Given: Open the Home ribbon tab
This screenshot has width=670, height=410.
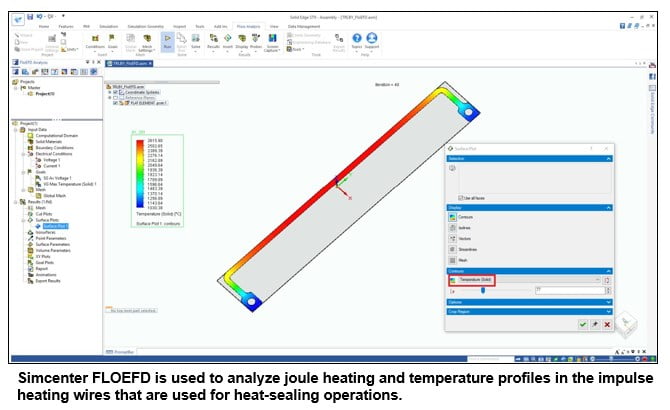Looking at the screenshot, I should pos(44,26).
